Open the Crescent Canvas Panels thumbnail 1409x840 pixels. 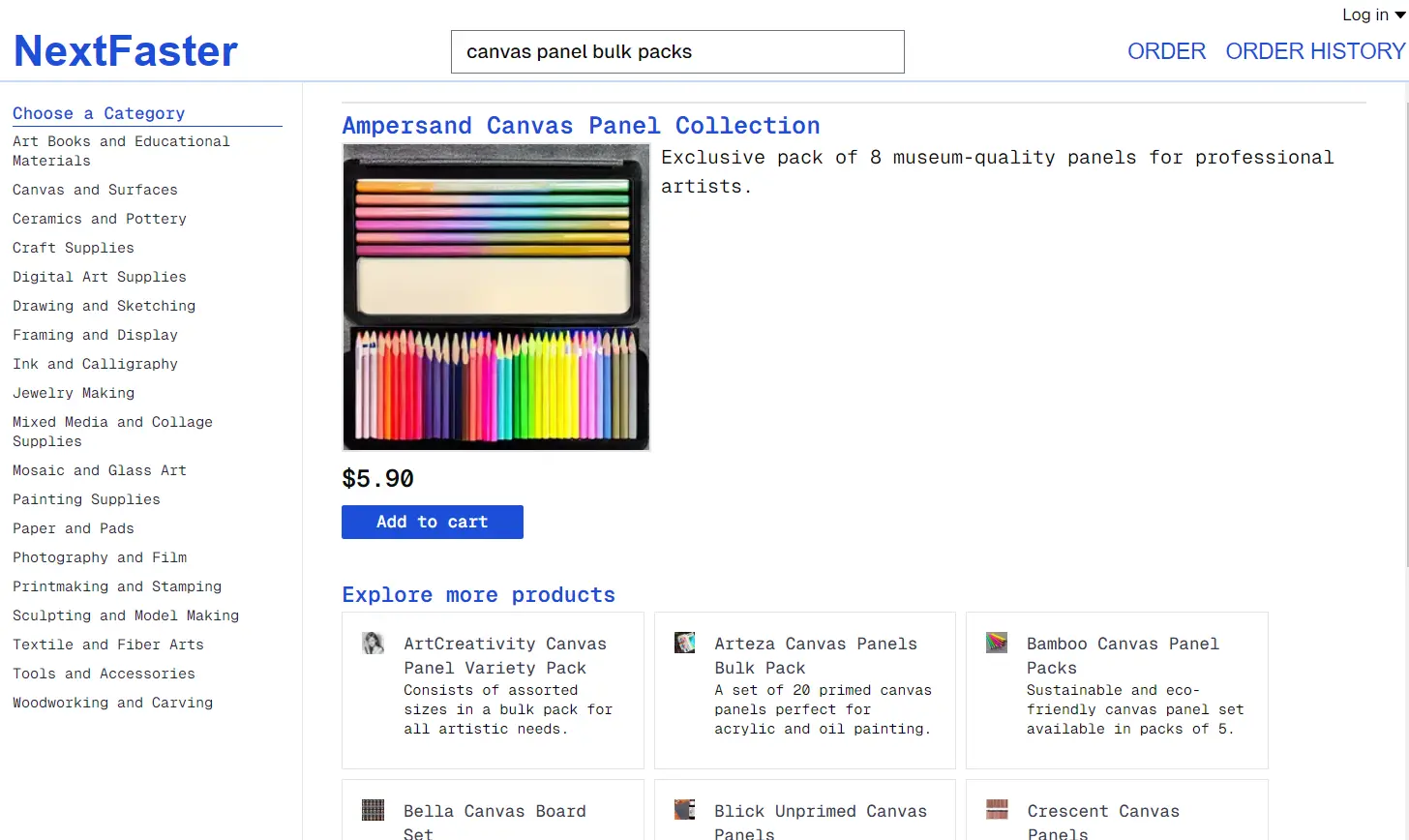[997, 809]
